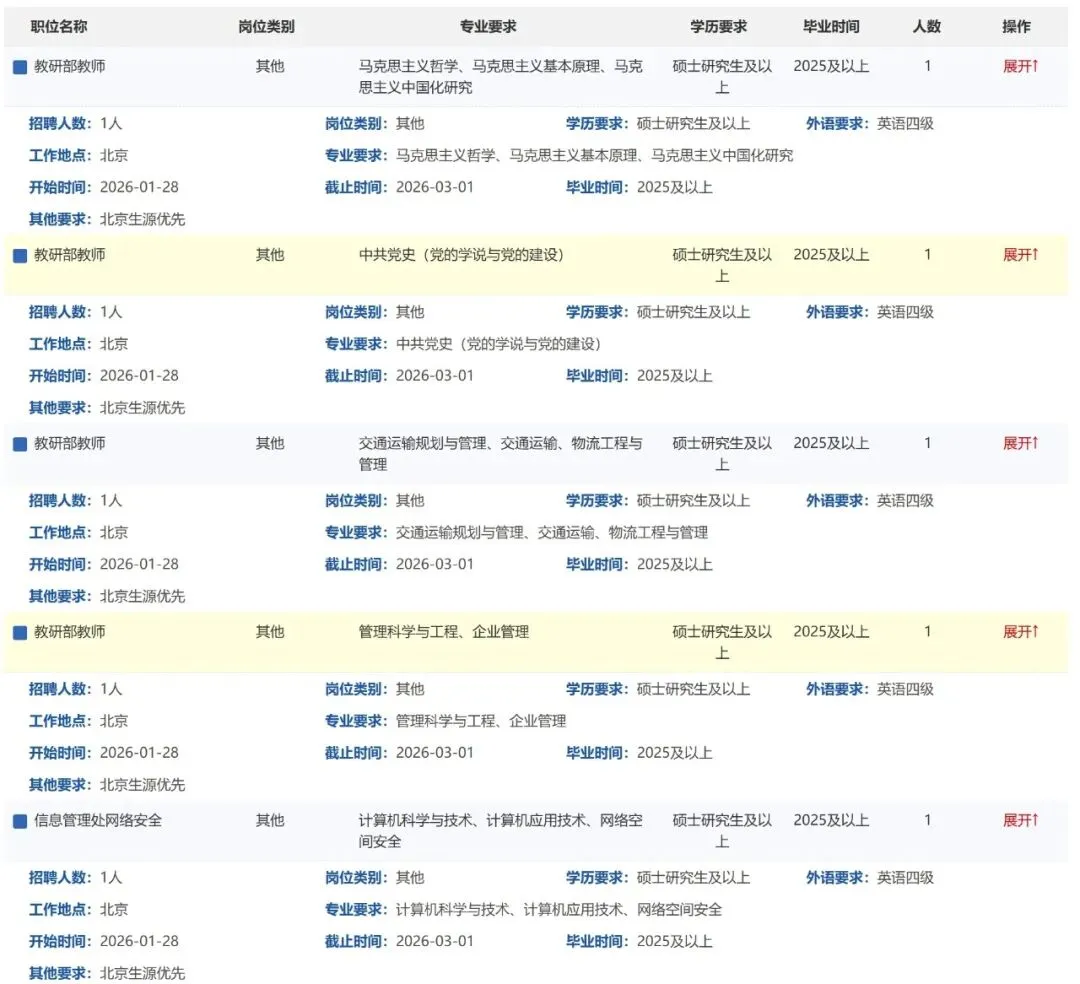This screenshot has height=984, width=1080.
Task: Click the 操作 column header
Action: coord(1017,27)
